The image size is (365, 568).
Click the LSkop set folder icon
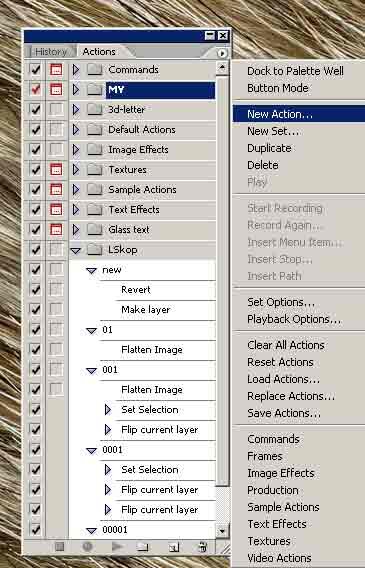coord(95,250)
